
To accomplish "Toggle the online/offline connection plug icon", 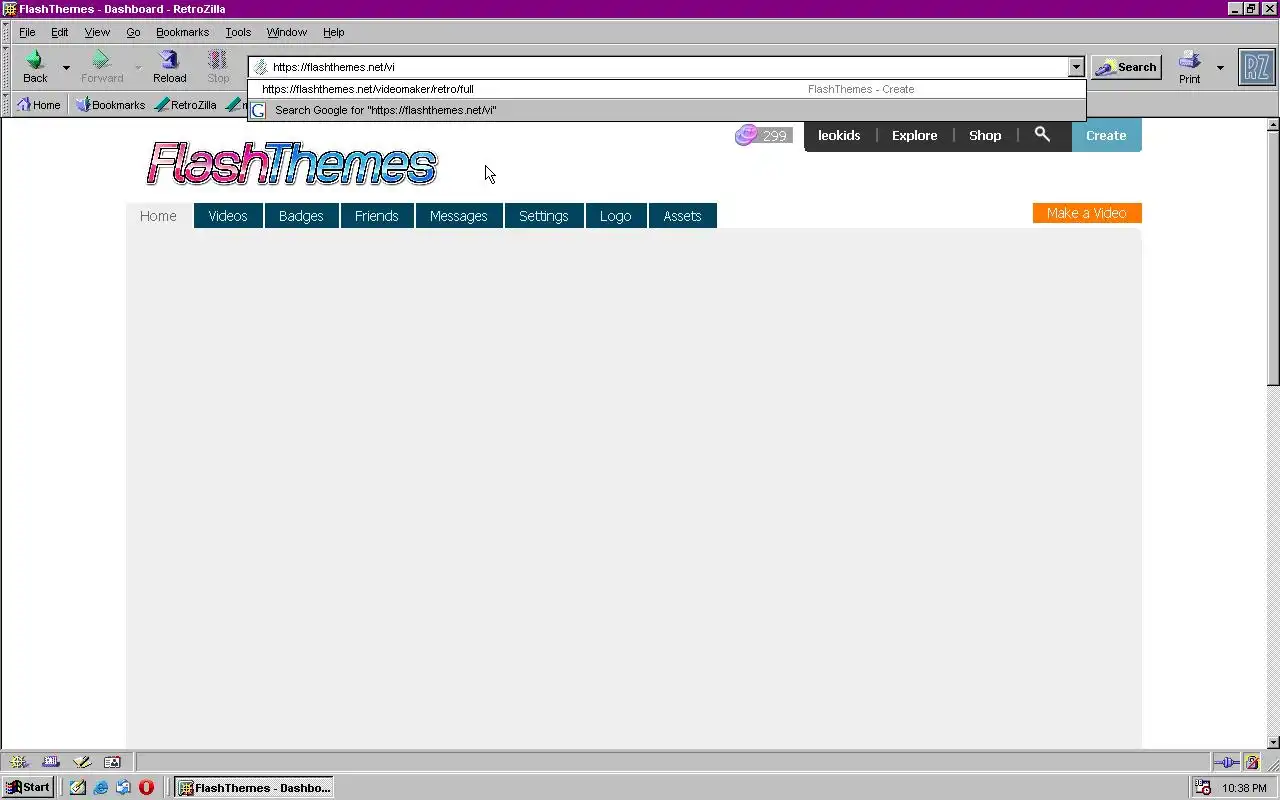I will pos(1226,763).
